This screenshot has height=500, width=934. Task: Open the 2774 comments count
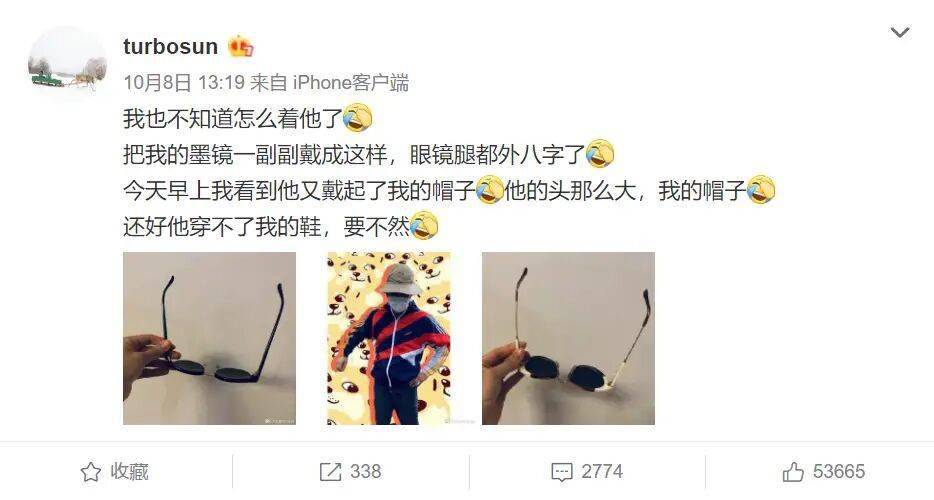602,471
